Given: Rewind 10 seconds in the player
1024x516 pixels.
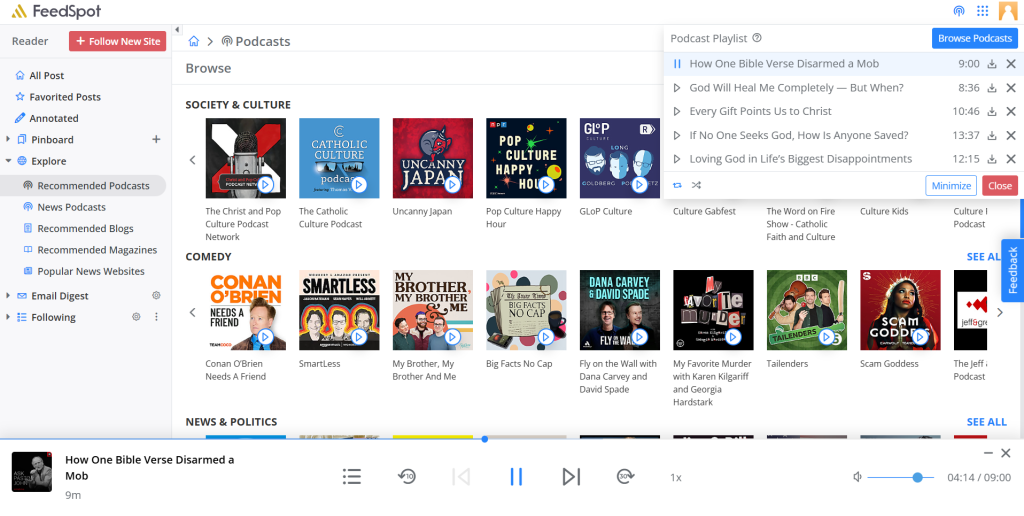Looking at the screenshot, I should pos(407,477).
